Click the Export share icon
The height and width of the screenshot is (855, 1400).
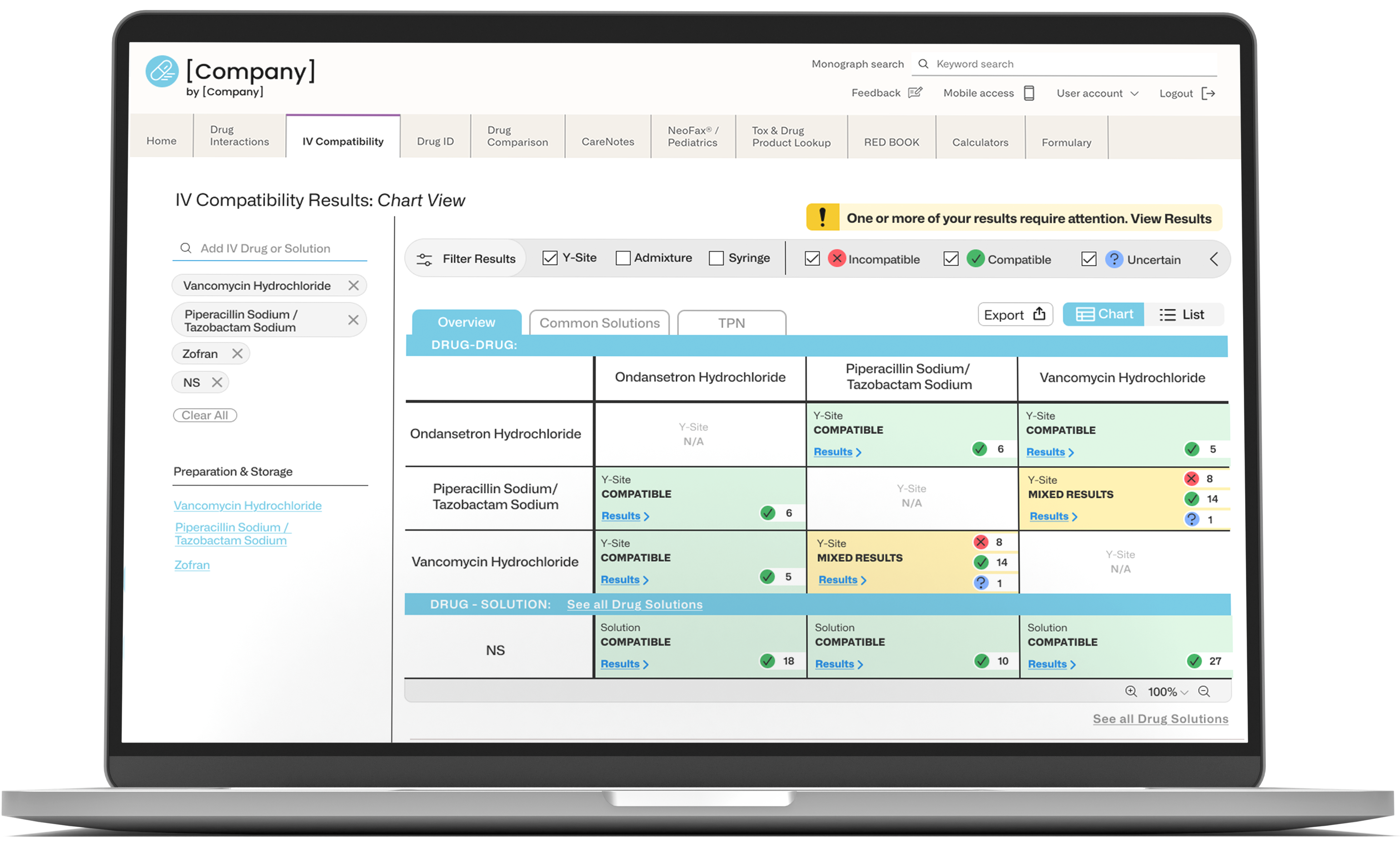pos(1039,314)
